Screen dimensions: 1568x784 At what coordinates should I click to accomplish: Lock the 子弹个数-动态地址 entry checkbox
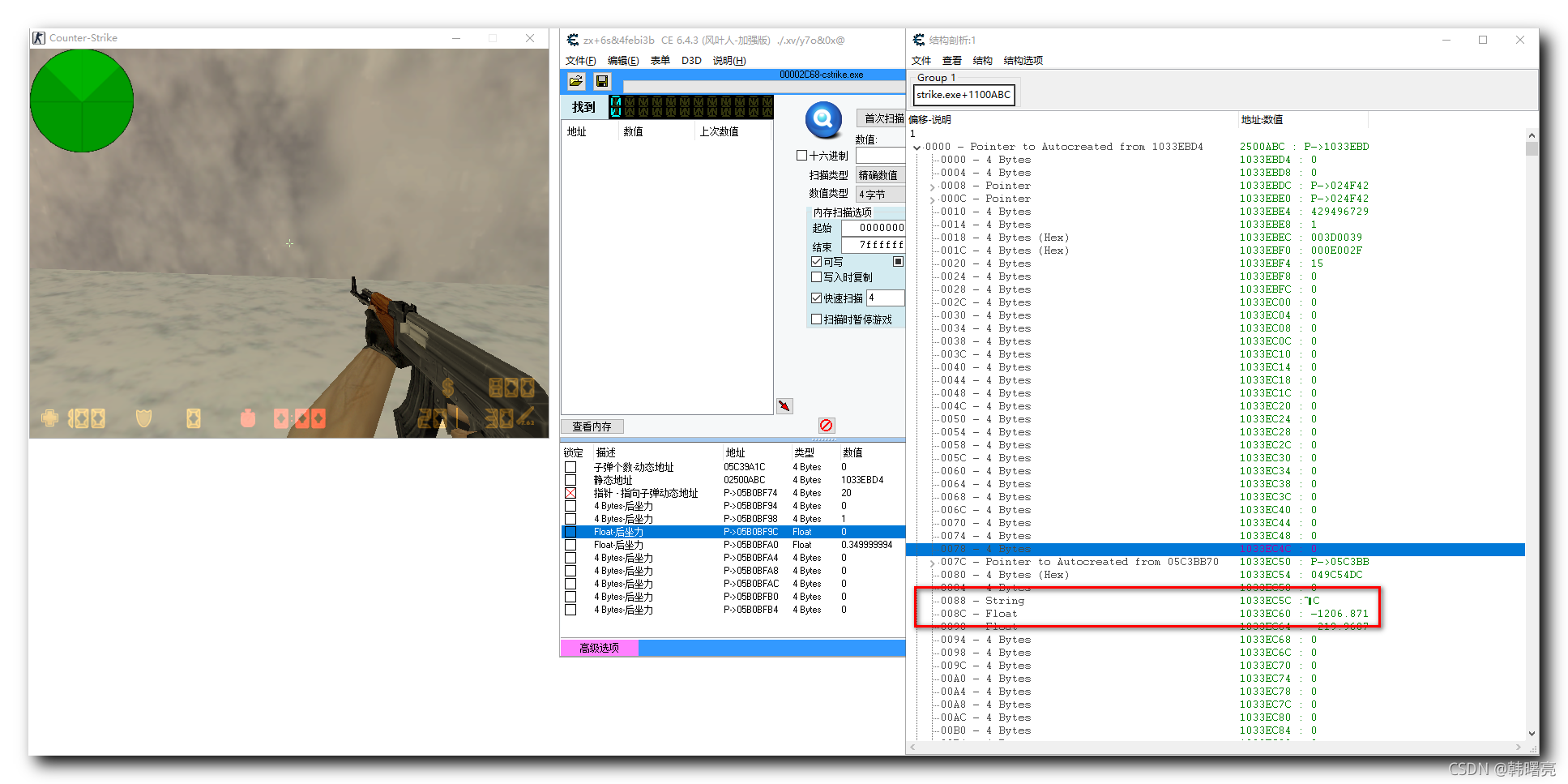click(570, 467)
